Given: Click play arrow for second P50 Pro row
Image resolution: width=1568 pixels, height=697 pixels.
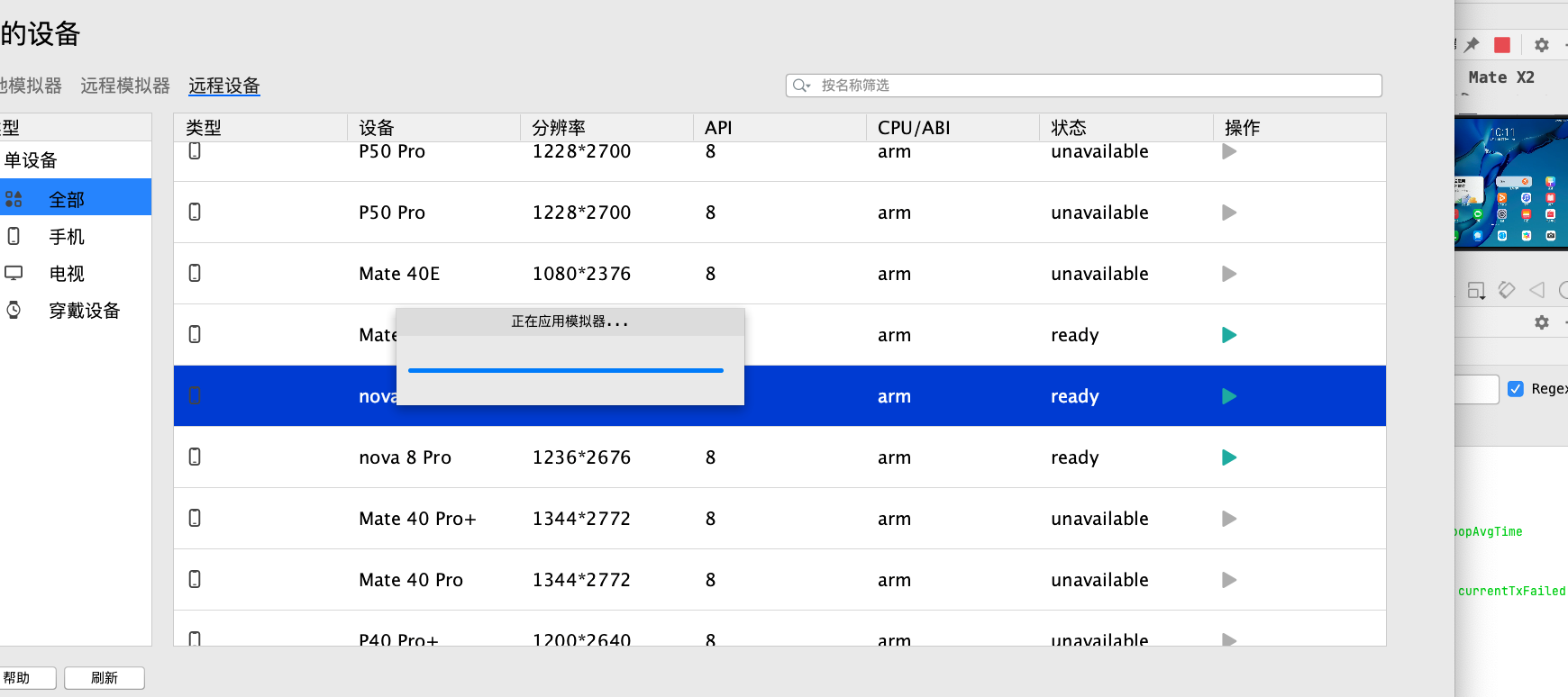Looking at the screenshot, I should point(1229,213).
